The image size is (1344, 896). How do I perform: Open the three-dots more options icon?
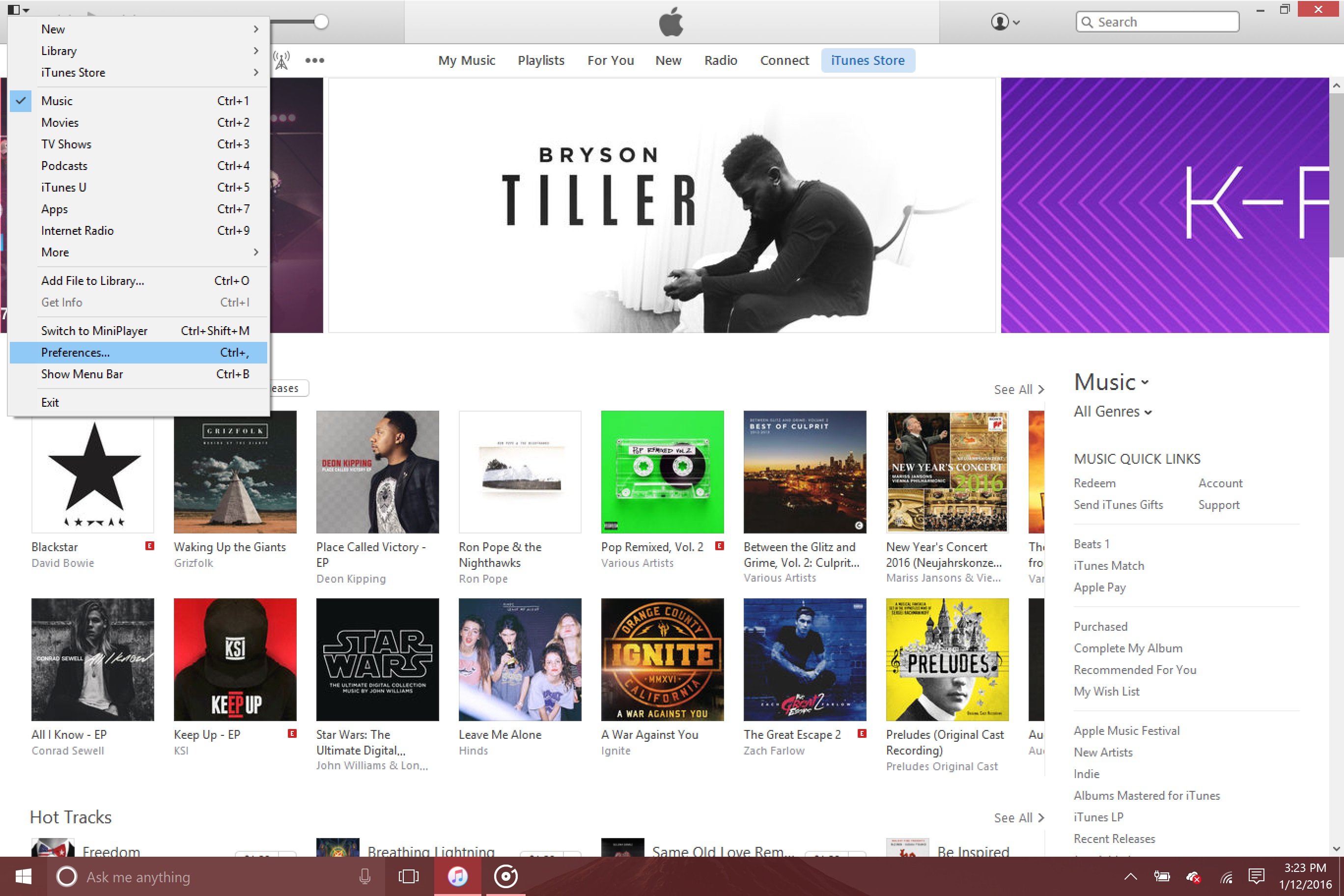tap(314, 60)
